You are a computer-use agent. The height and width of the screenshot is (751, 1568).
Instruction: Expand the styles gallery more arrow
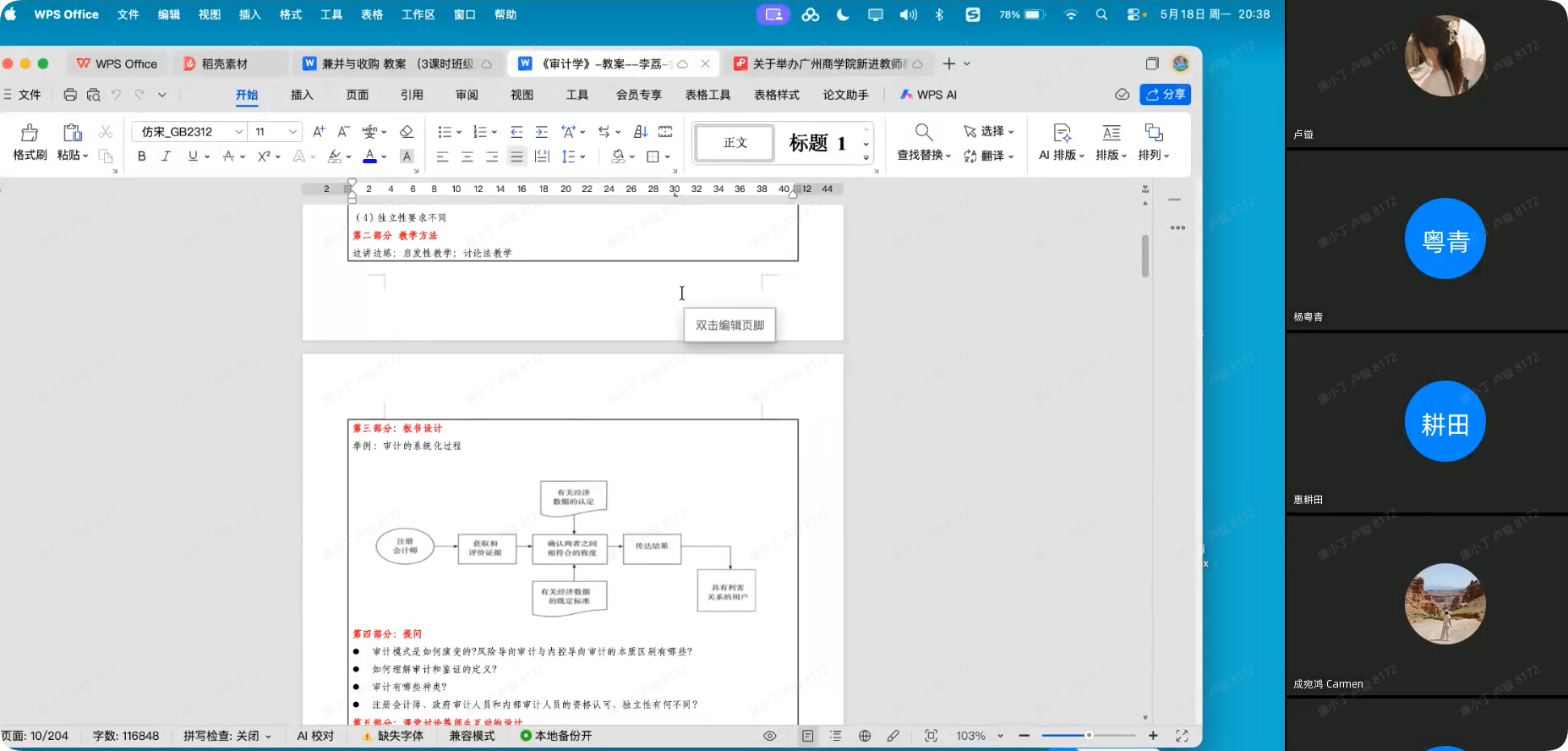point(866,158)
